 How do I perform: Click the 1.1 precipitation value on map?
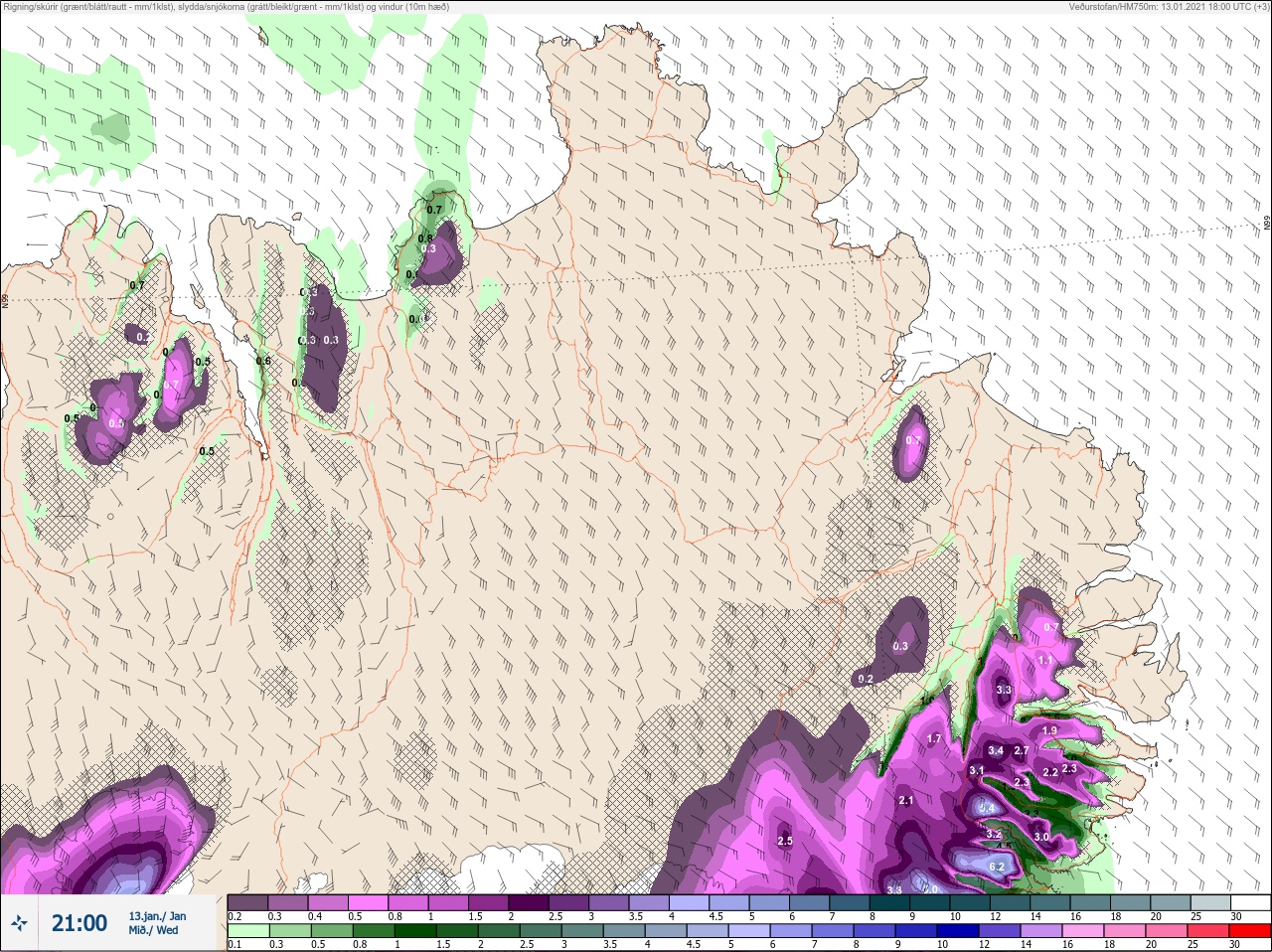(x=1044, y=660)
